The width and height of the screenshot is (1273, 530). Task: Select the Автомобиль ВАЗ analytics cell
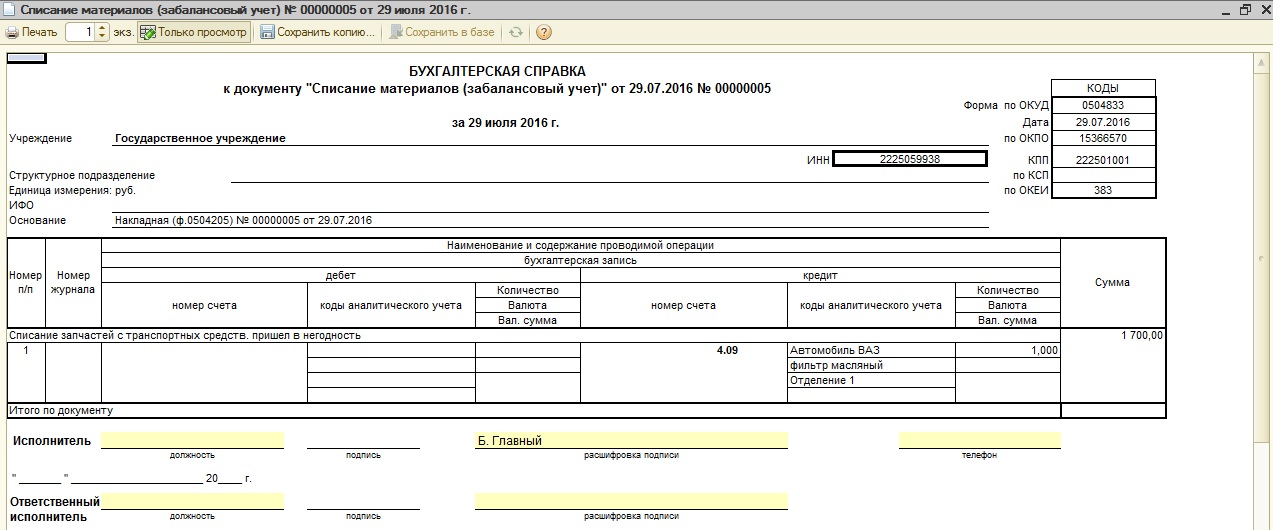pos(870,351)
